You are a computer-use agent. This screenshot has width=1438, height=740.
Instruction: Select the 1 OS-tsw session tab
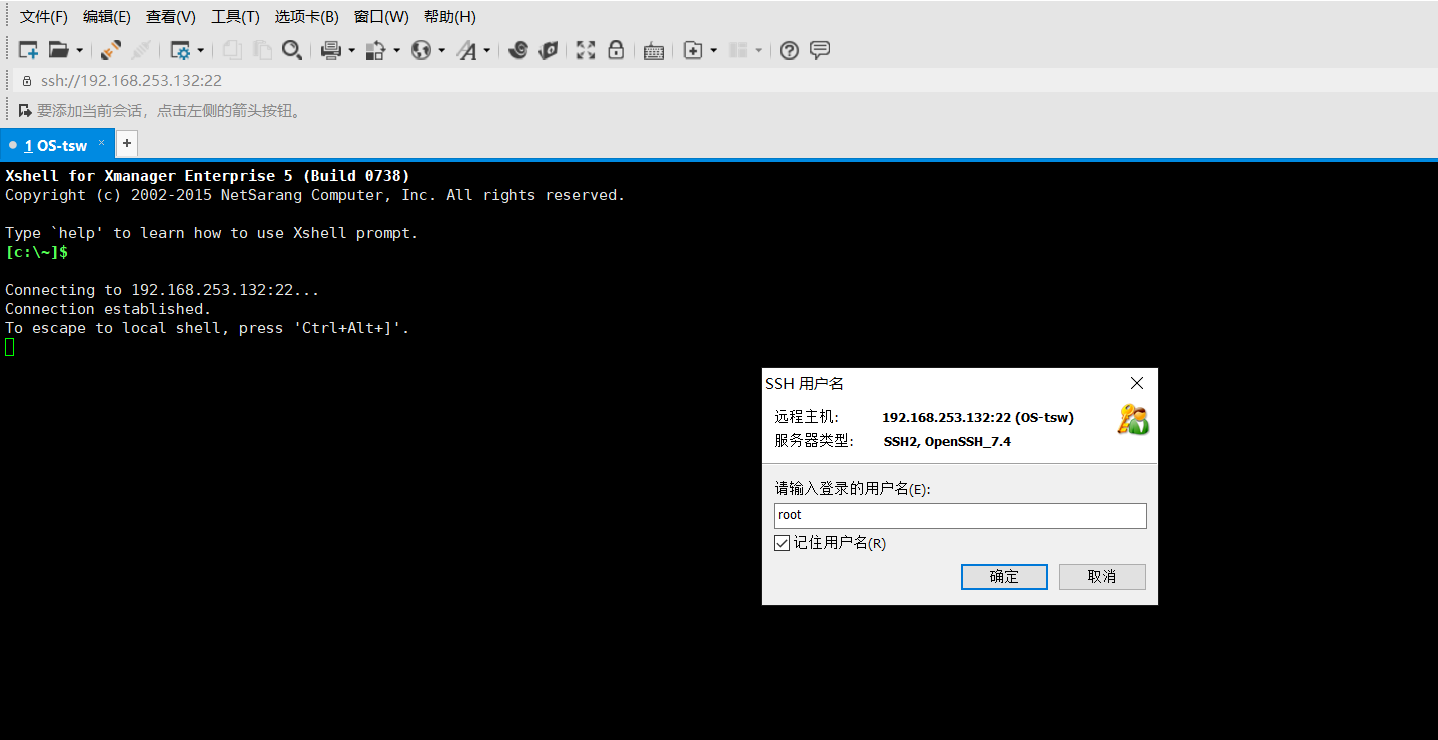point(56,145)
